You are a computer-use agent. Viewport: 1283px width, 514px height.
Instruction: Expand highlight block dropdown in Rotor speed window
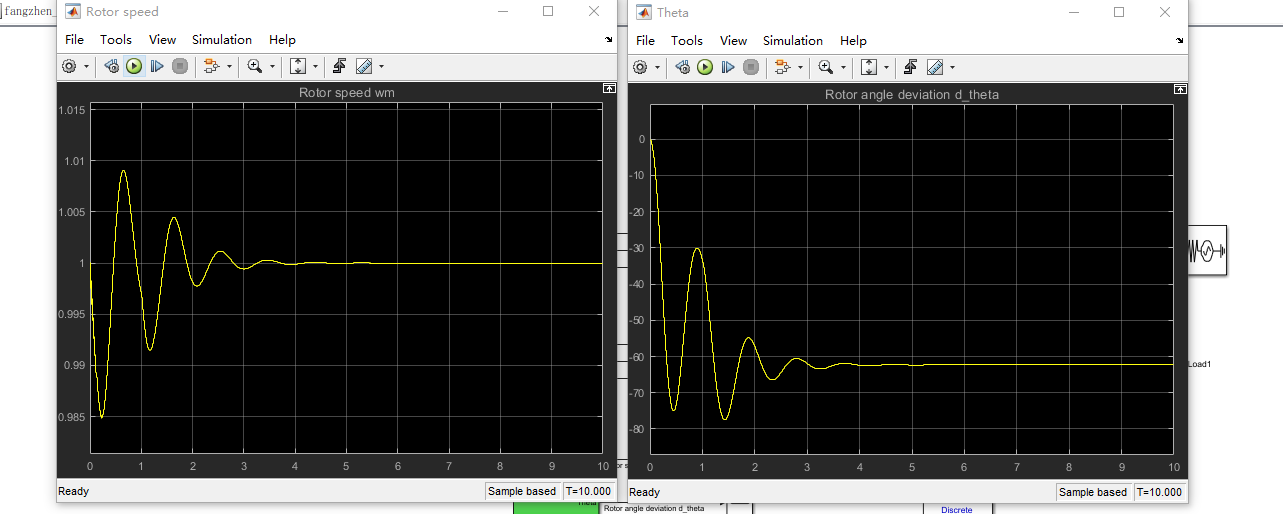[x=229, y=67]
